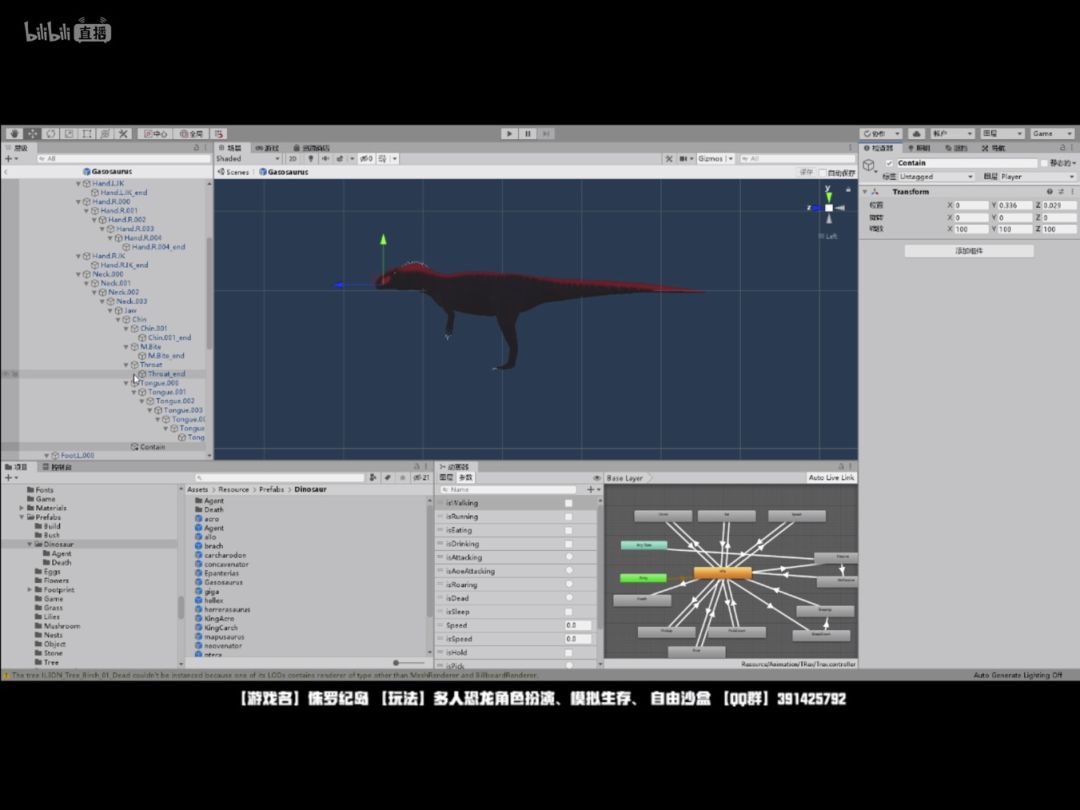Switch to the Inspector tab
Viewport: 1080px width, 810px height.
click(x=879, y=148)
